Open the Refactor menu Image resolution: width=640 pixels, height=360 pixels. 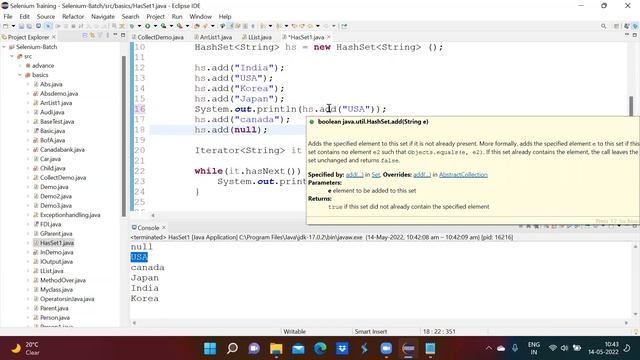(73, 17)
